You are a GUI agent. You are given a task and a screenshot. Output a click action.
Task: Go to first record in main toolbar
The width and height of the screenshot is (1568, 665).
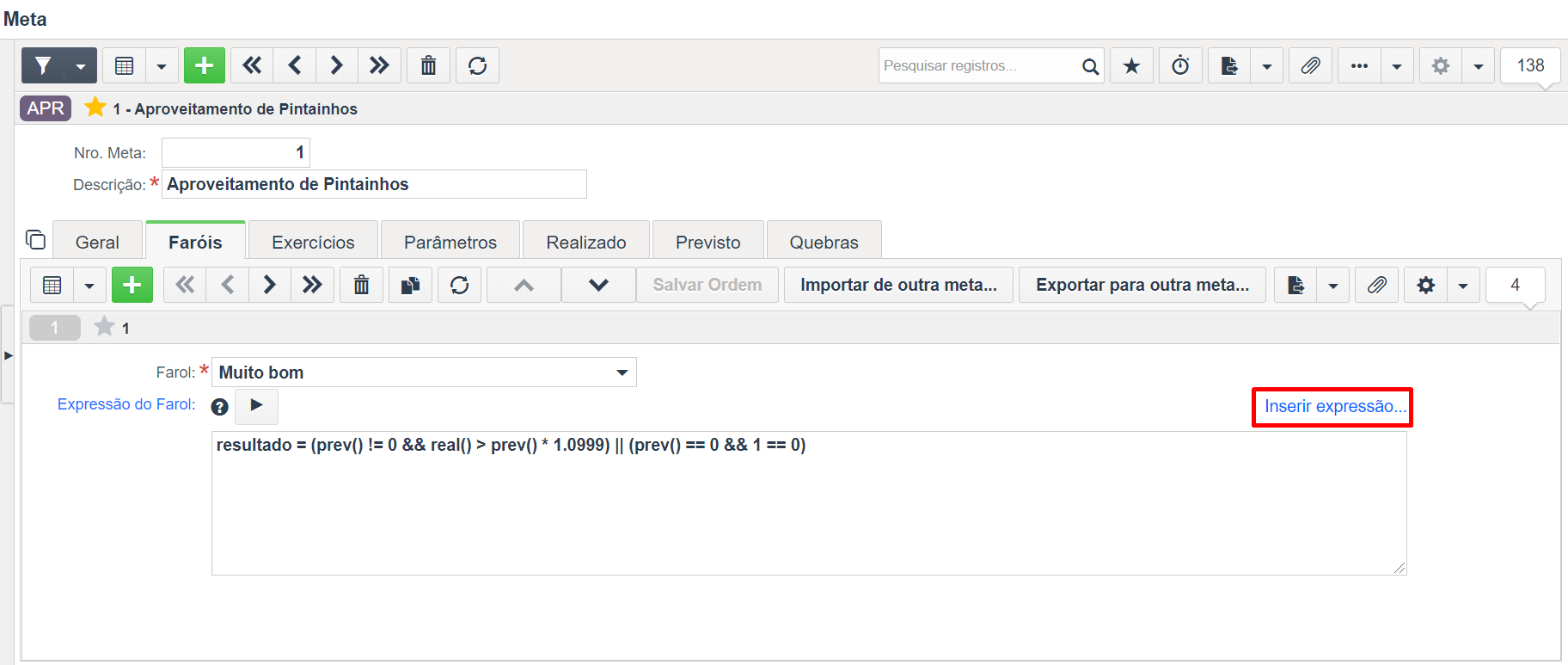[x=252, y=65]
